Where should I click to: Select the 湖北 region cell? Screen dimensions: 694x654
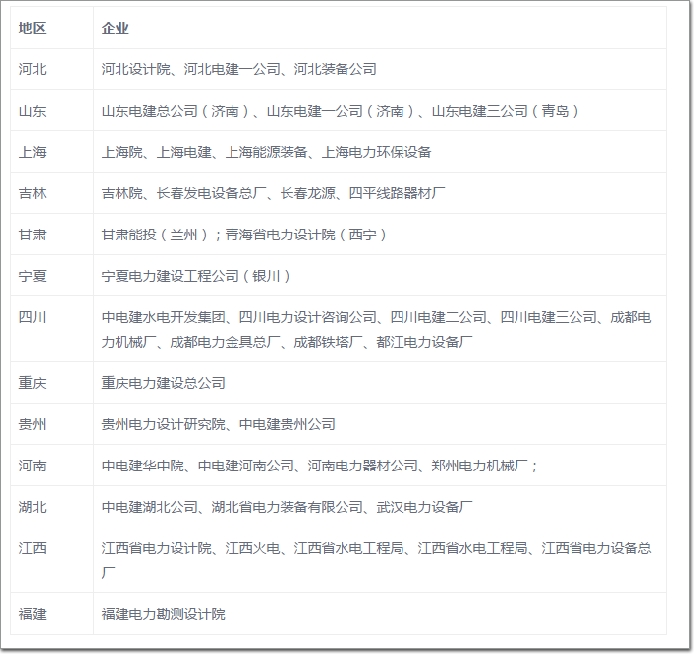click(52, 506)
